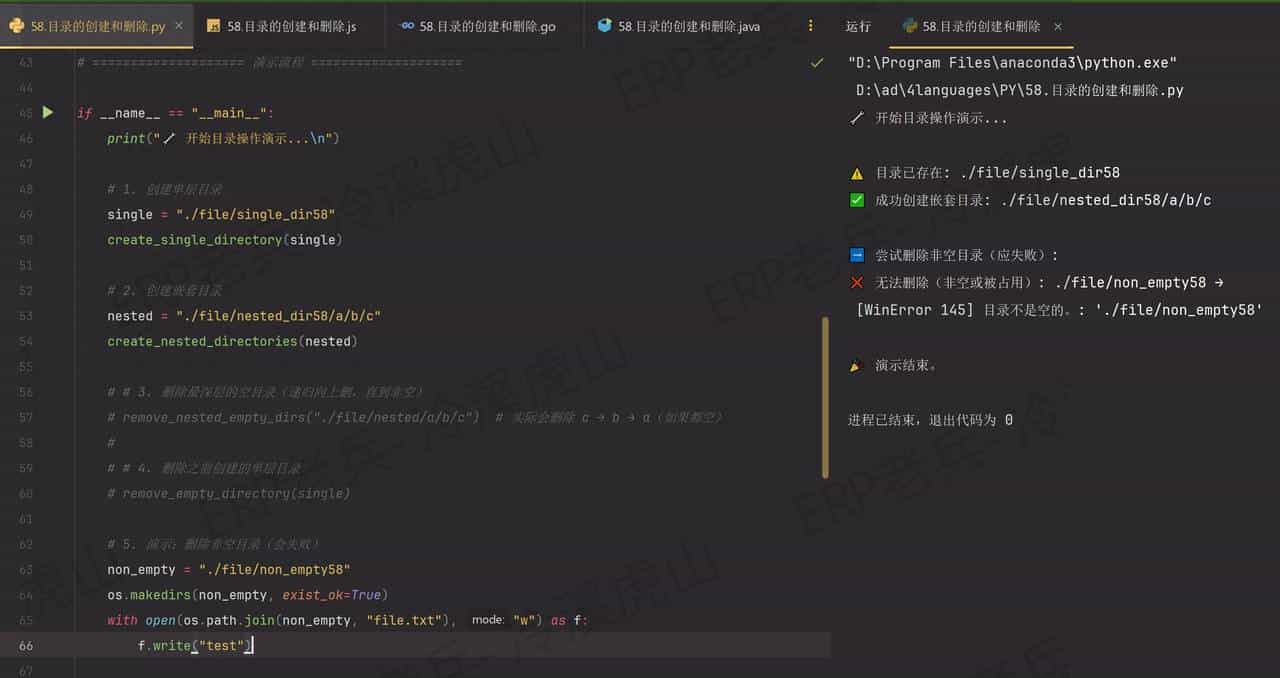Close the active .py editor tab
Viewport: 1280px width, 678px height.
pos(178,27)
